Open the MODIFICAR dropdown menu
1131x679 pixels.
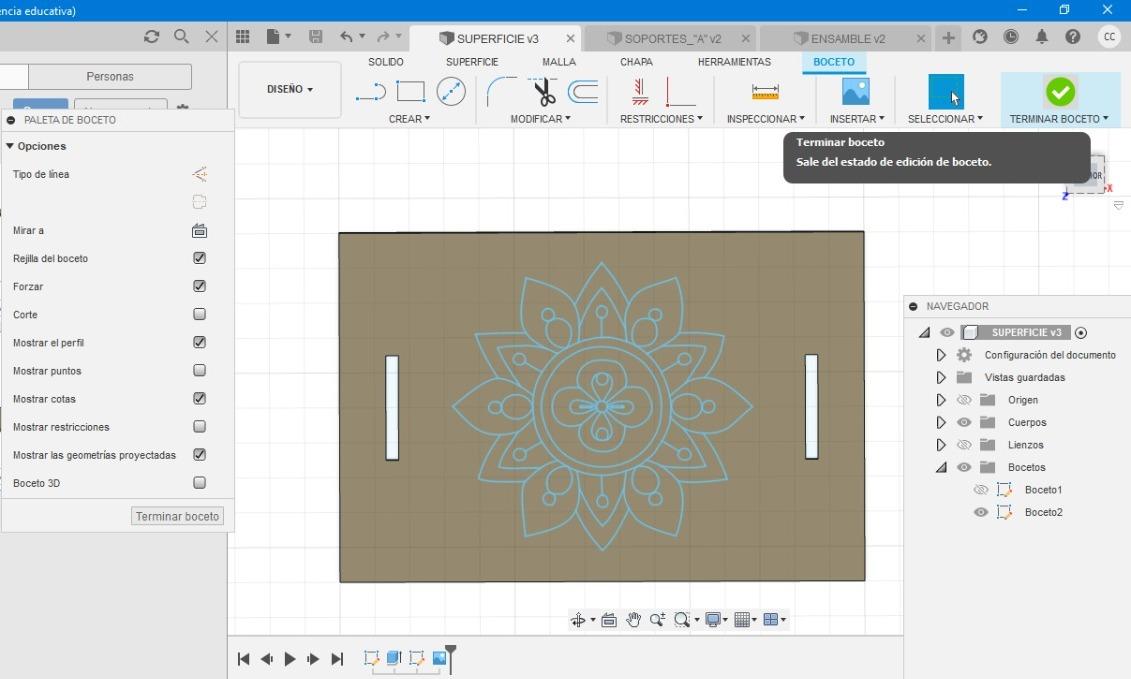click(x=540, y=119)
